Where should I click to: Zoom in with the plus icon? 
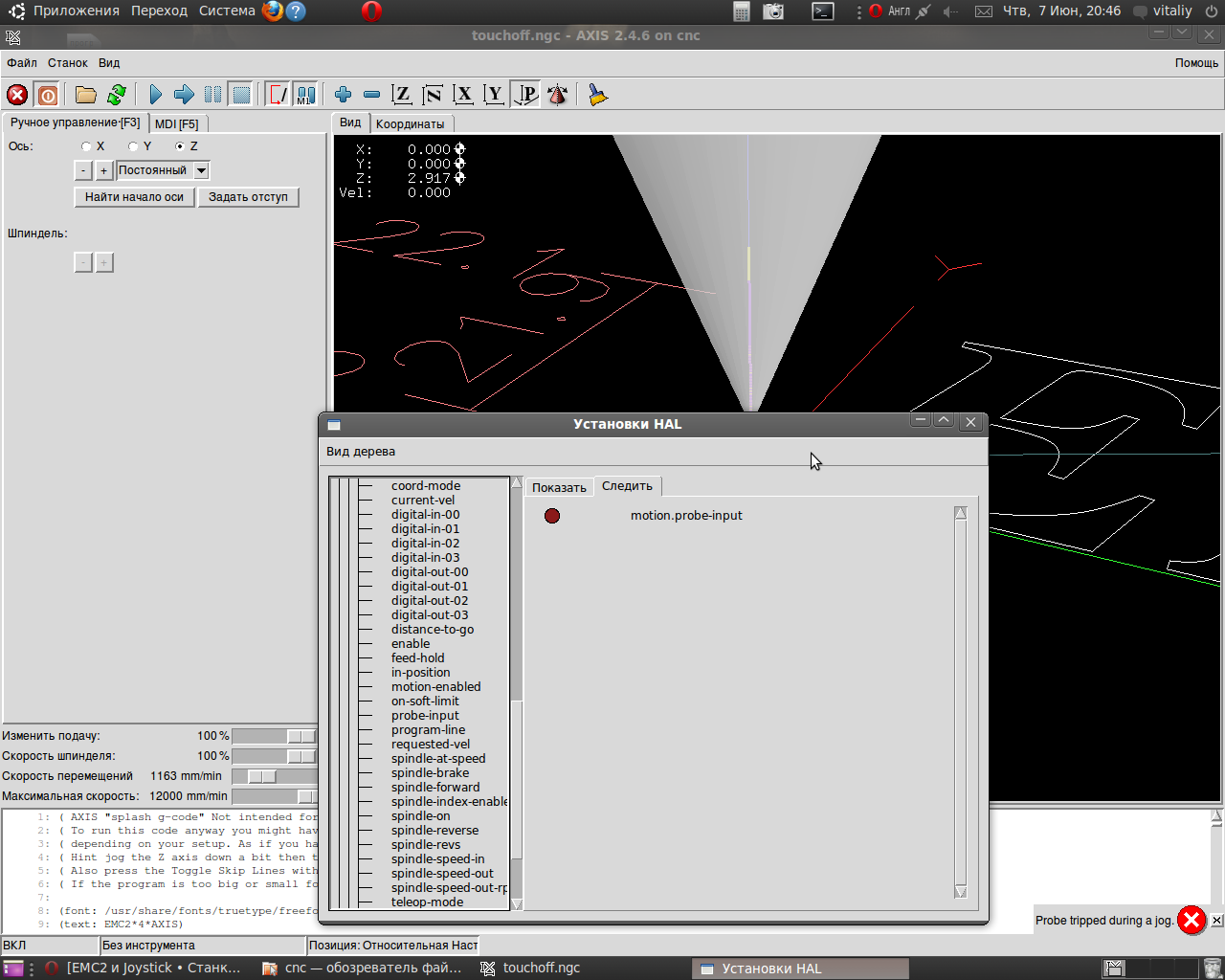[x=343, y=95]
